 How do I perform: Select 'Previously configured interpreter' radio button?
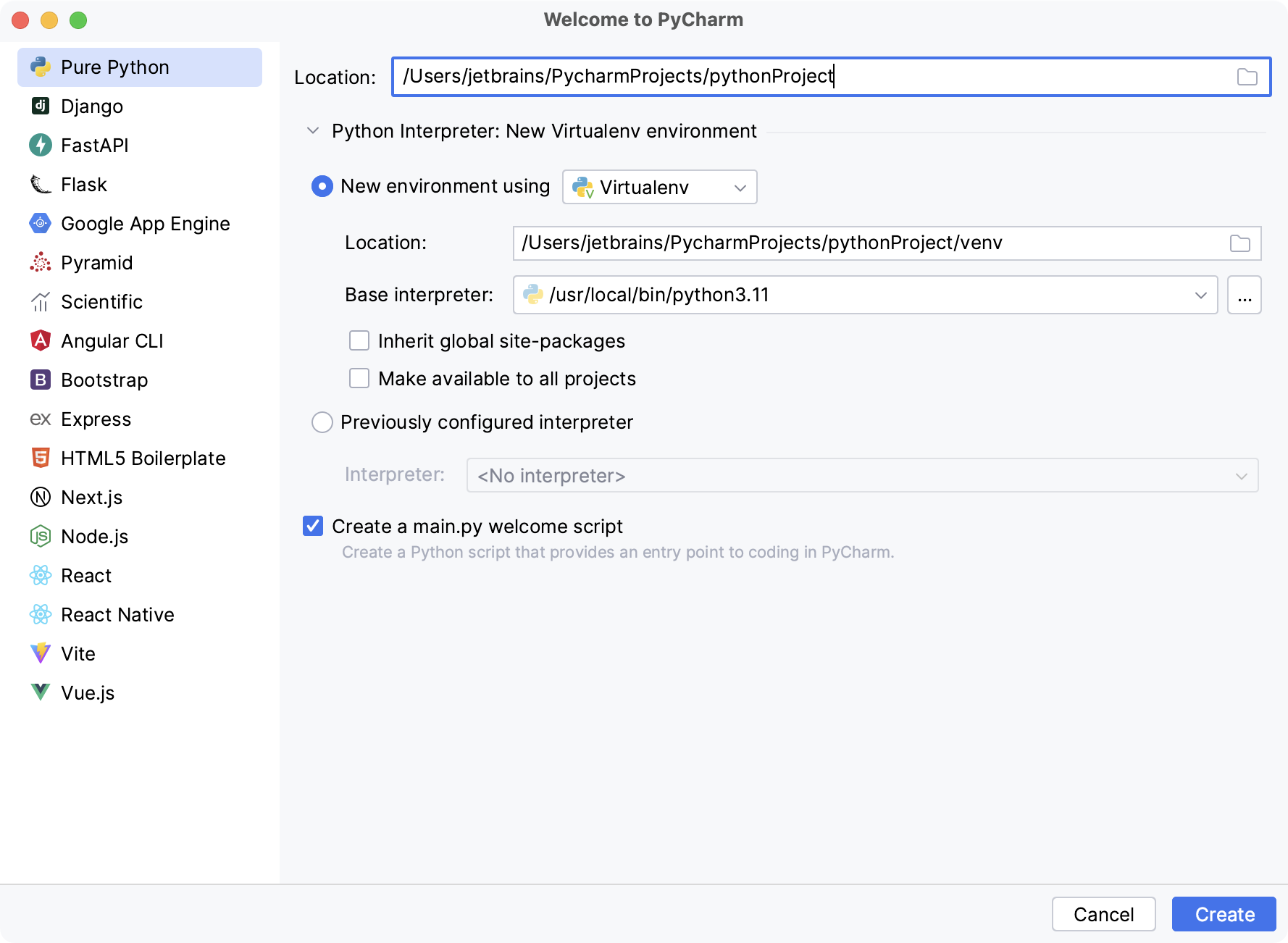pos(322,422)
